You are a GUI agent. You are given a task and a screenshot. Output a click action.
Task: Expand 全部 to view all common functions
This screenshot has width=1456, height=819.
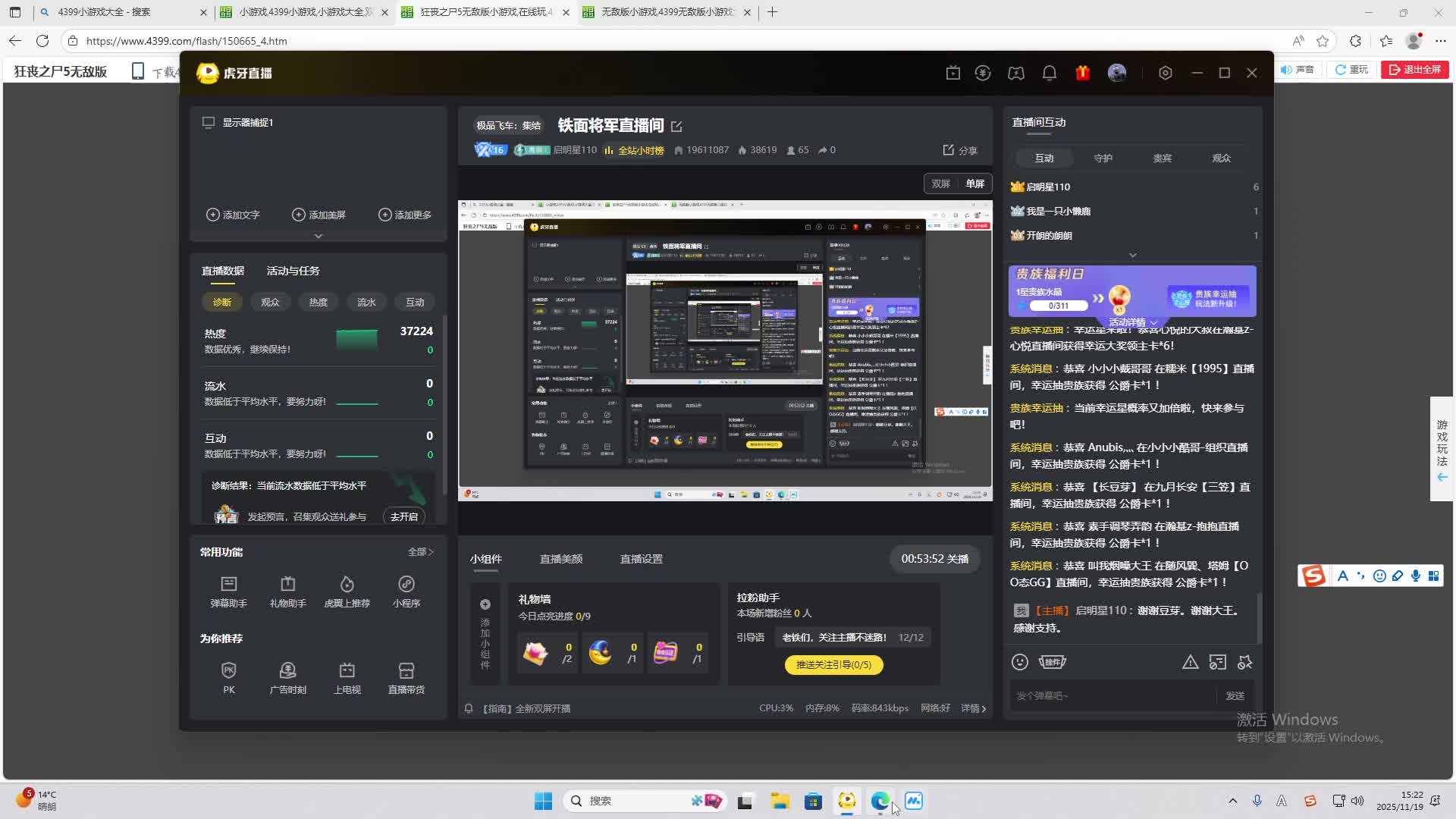coord(419,552)
